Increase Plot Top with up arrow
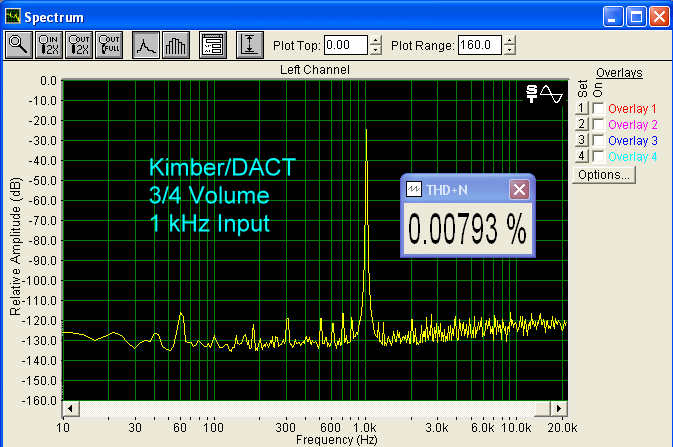 376,40
